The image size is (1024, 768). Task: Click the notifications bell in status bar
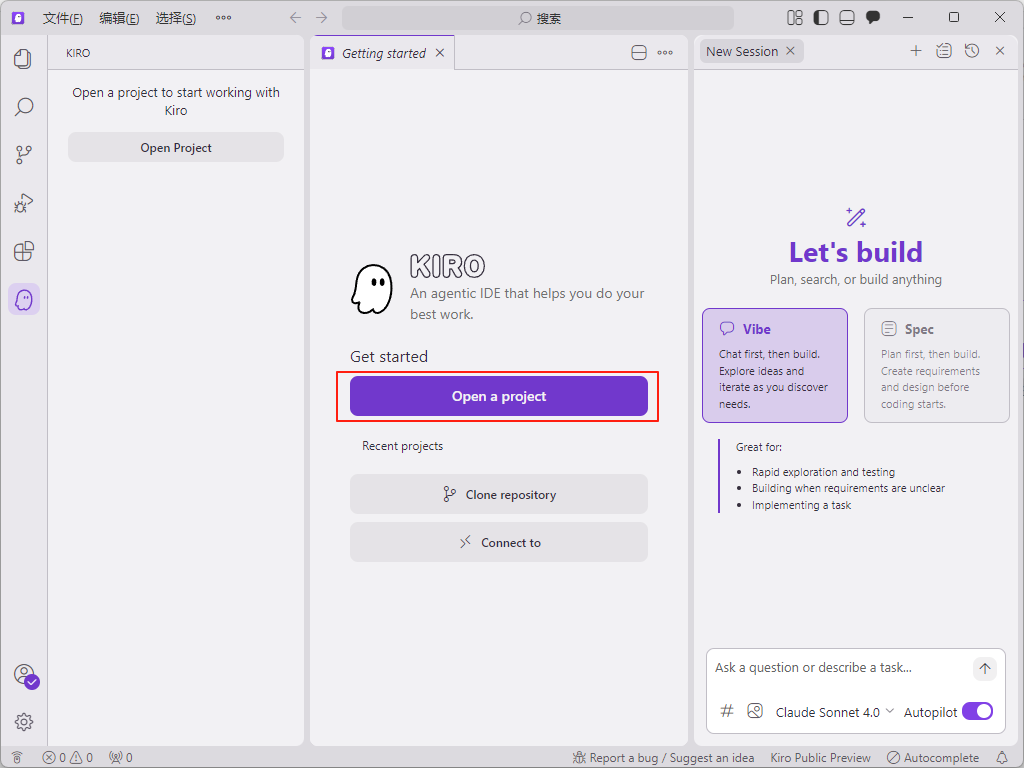(1003, 758)
